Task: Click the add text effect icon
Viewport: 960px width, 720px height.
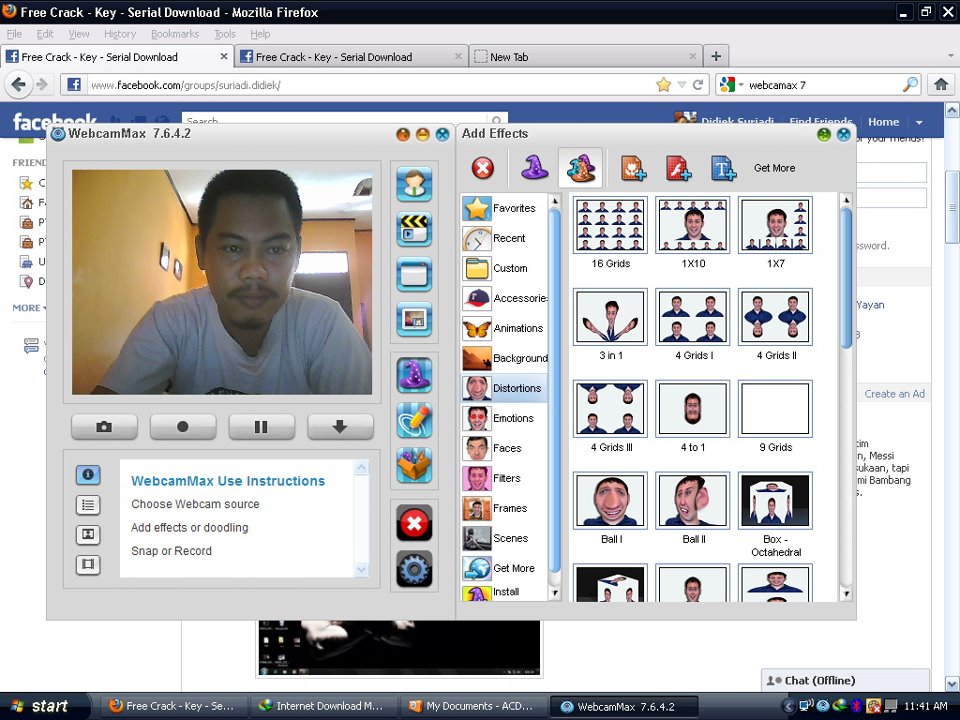Action: click(x=722, y=168)
